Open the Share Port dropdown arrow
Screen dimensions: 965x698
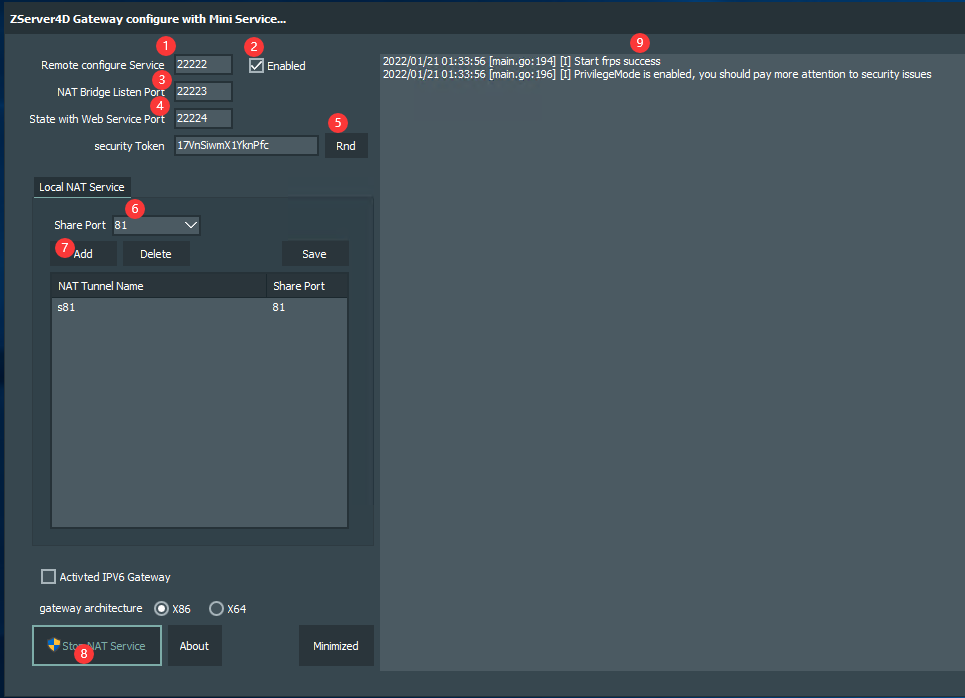click(190, 225)
